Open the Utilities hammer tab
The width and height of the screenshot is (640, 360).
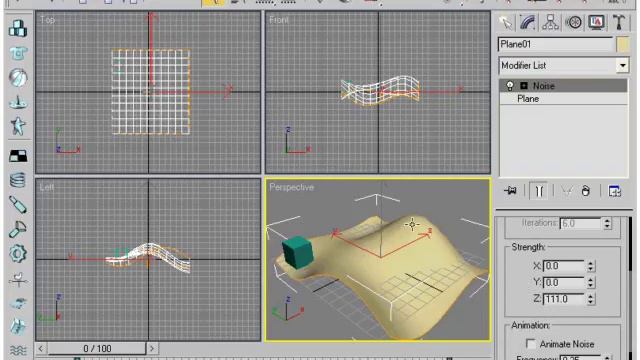click(x=619, y=22)
